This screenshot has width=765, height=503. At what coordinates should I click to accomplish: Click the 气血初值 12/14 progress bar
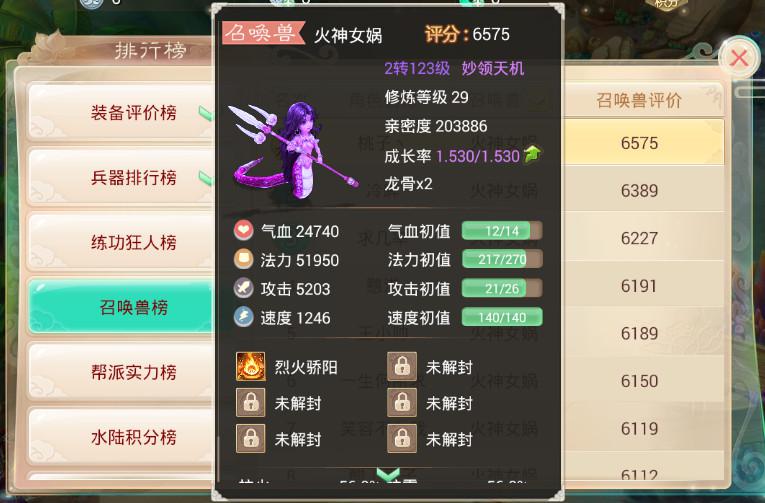[x=502, y=231]
